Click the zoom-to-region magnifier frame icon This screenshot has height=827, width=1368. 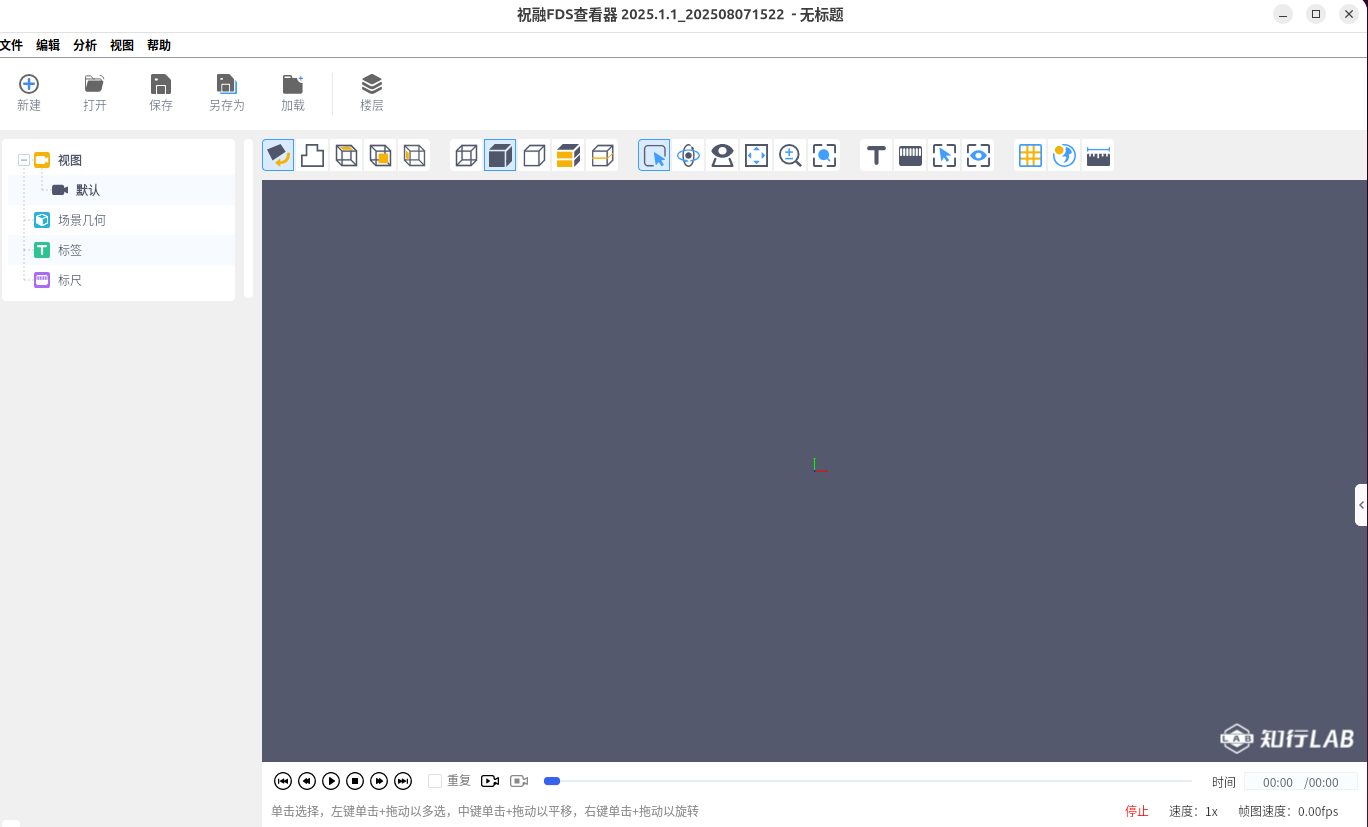pos(824,155)
